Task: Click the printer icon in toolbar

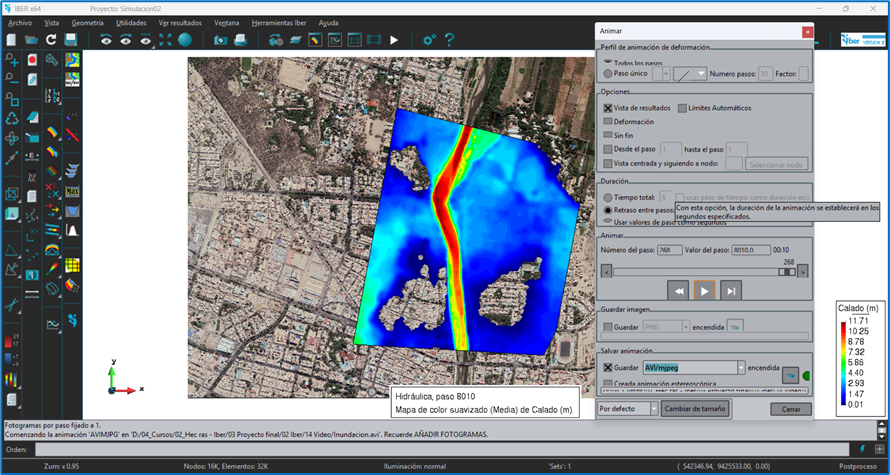Action: (x=240, y=40)
